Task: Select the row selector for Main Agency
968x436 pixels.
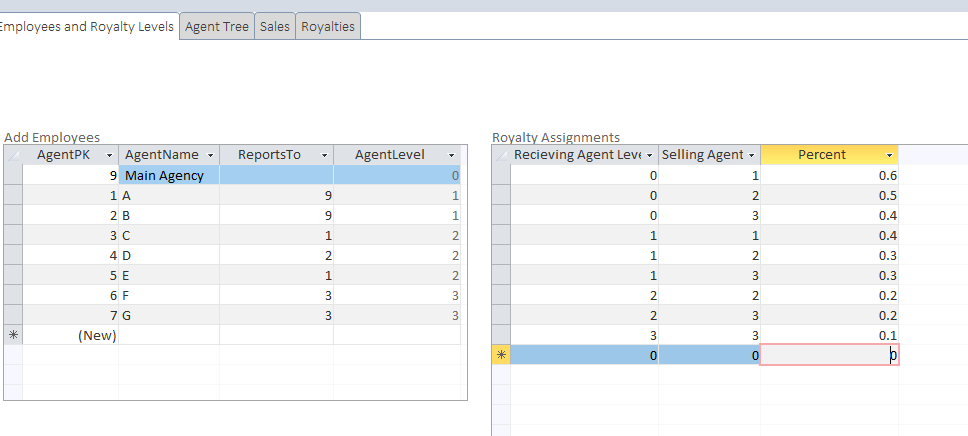Action: pyautogui.click(x=13, y=175)
